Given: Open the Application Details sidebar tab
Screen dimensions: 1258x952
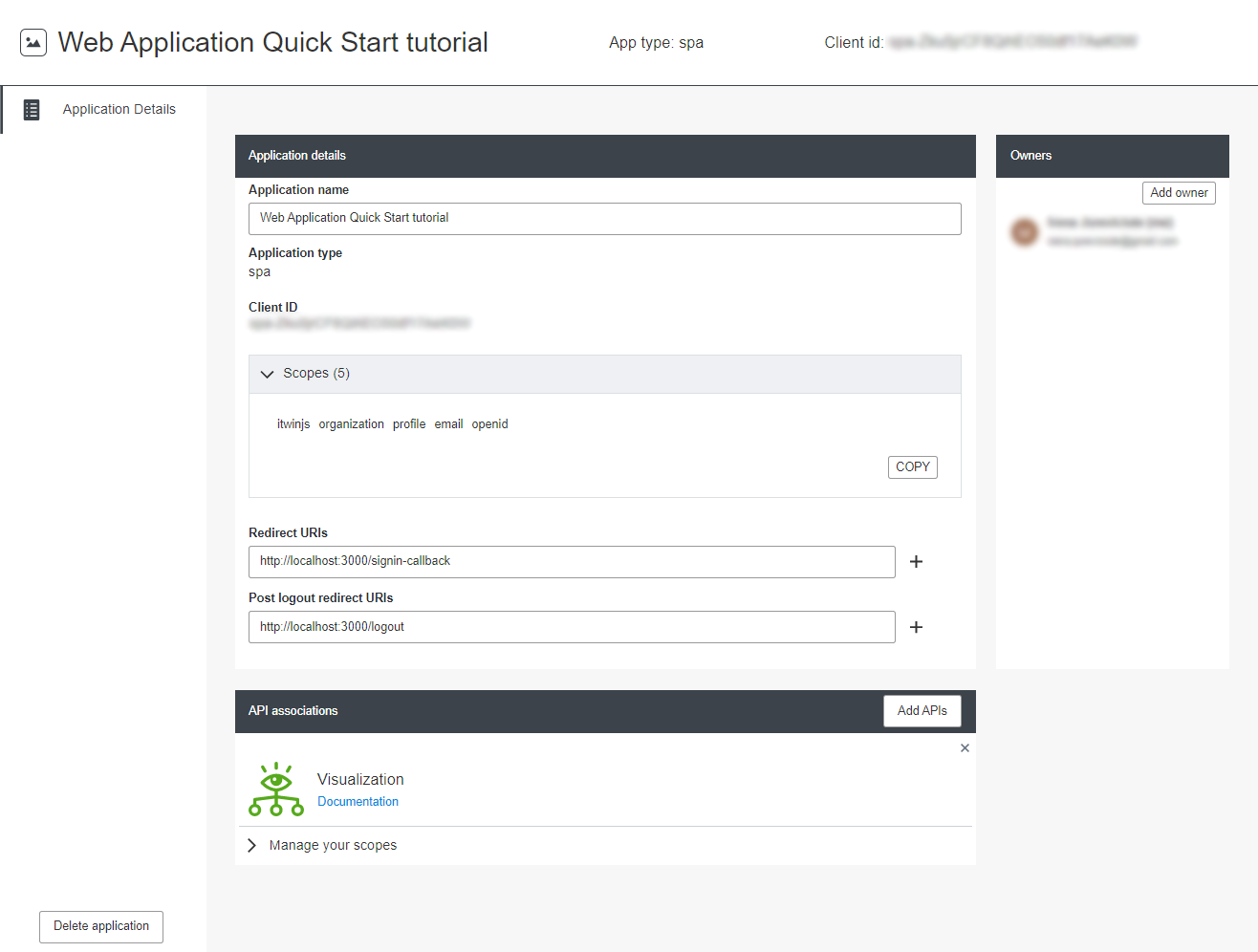Looking at the screenshot, I should click(119, 110).
